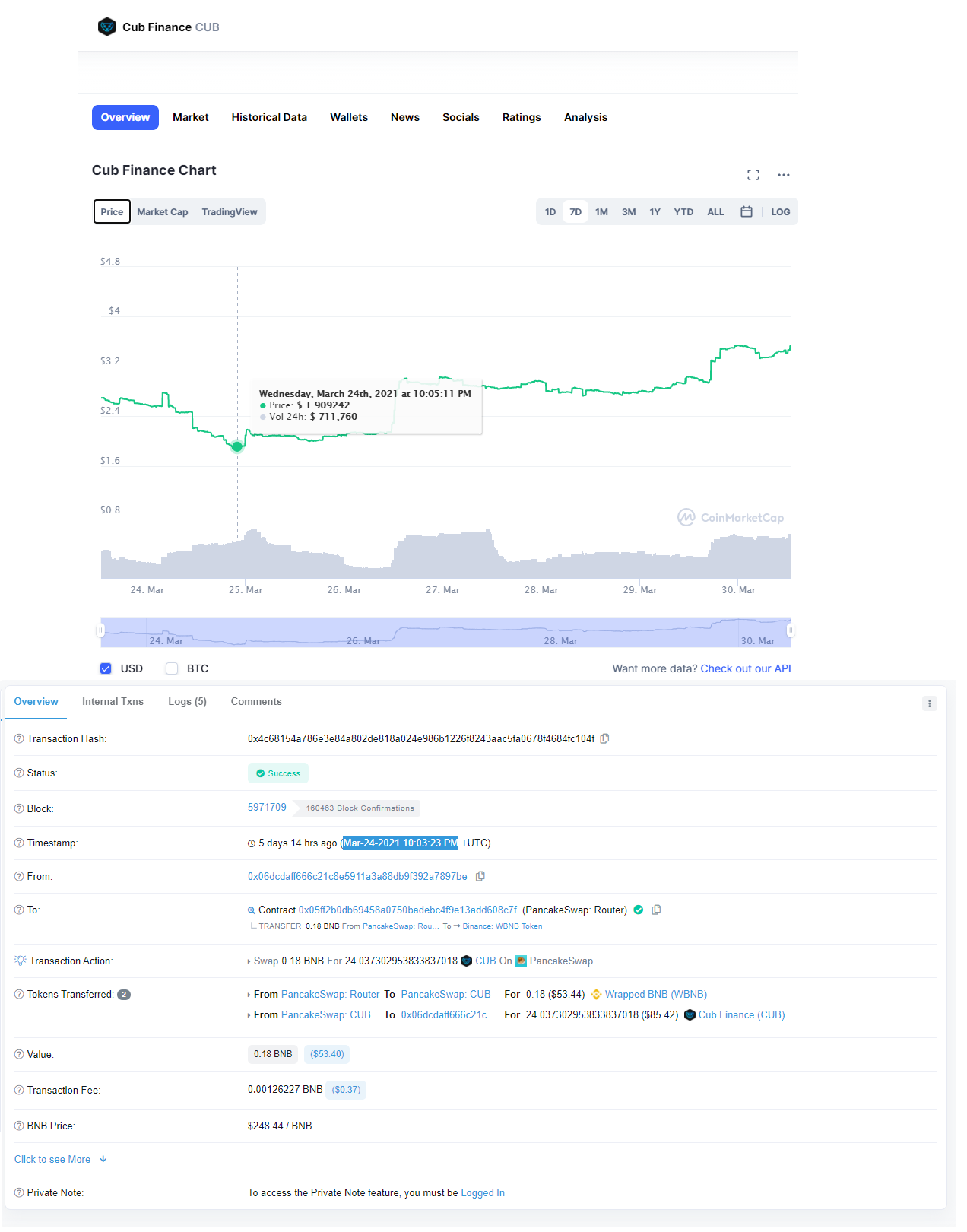The image size is (967, 1232).
Task: Click the Cub Finance logo icon
Action: click(107, 27)
